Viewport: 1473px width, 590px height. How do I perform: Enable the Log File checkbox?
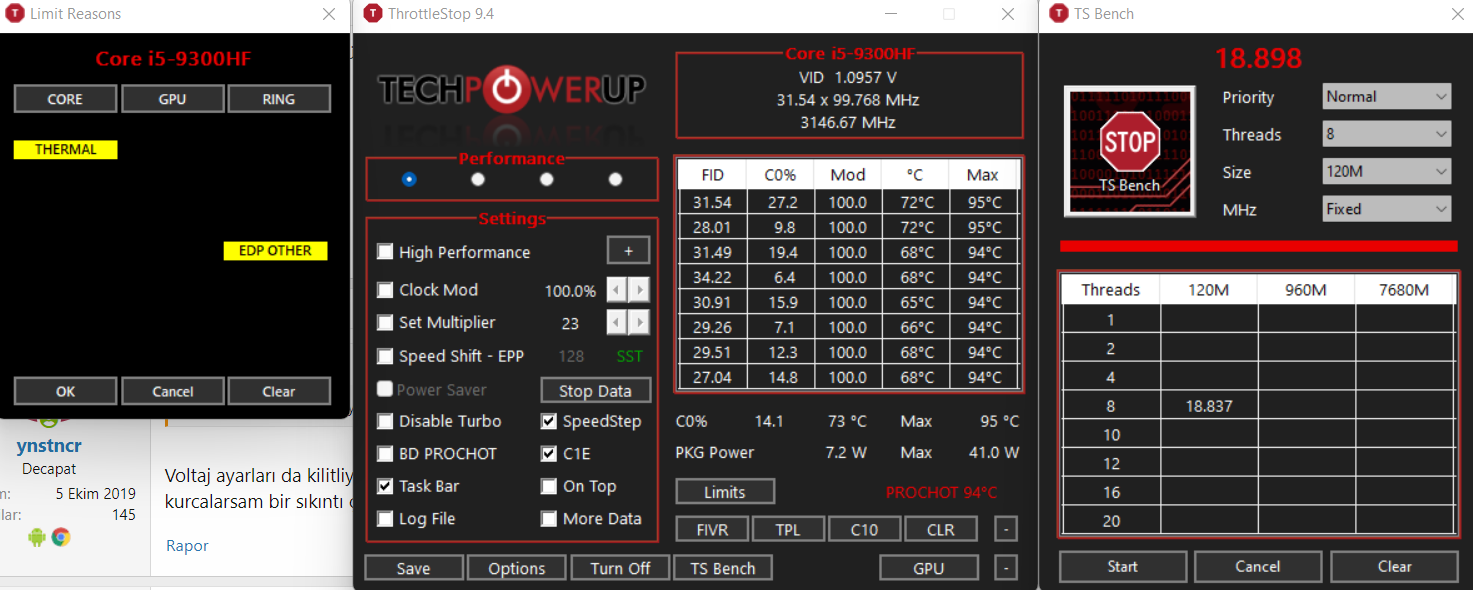(x=385, y=519)
